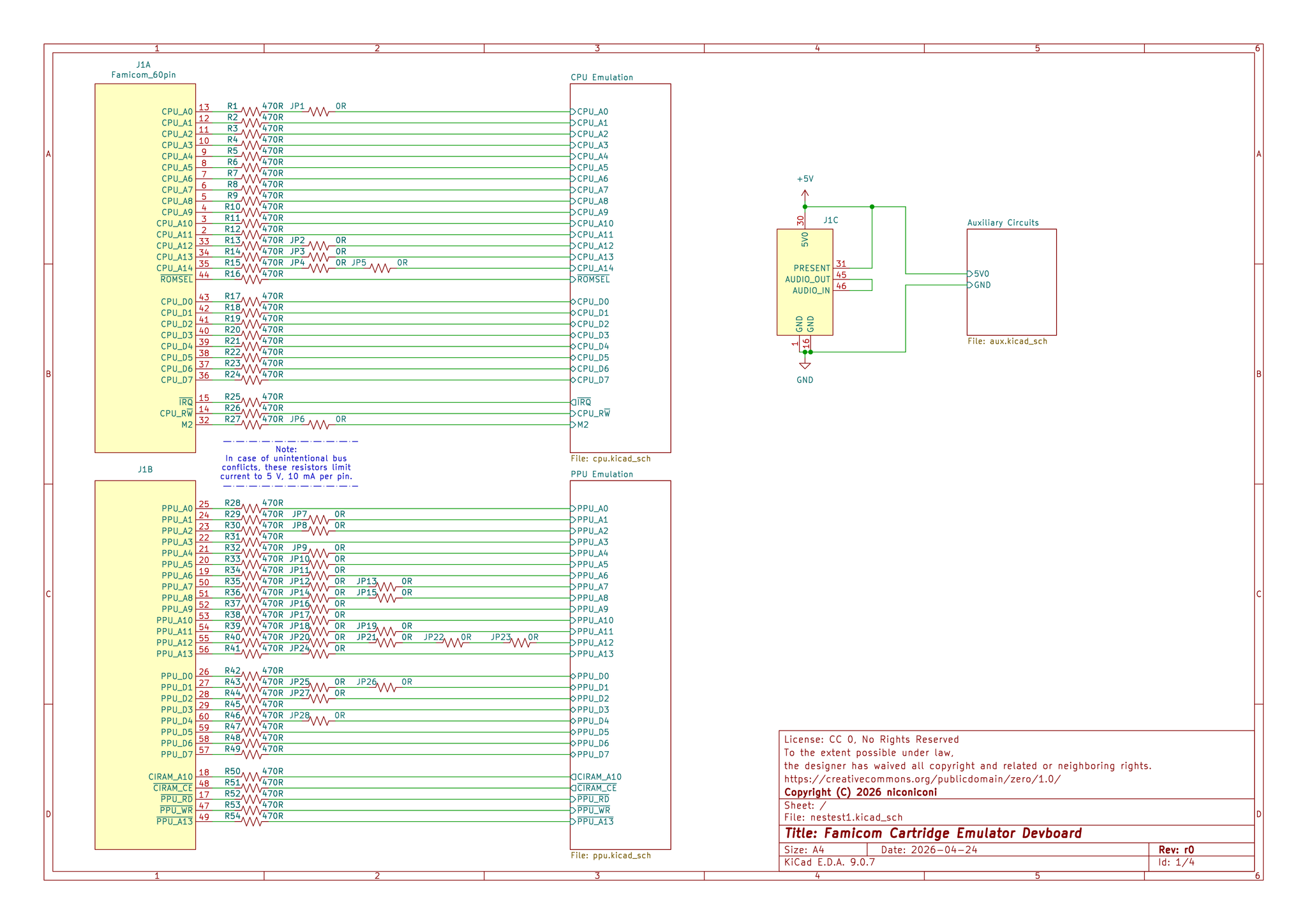Select the JP28 jumper on PPU_D4 line
This screenshot has height=924, width=1307.
coord(319,721)
